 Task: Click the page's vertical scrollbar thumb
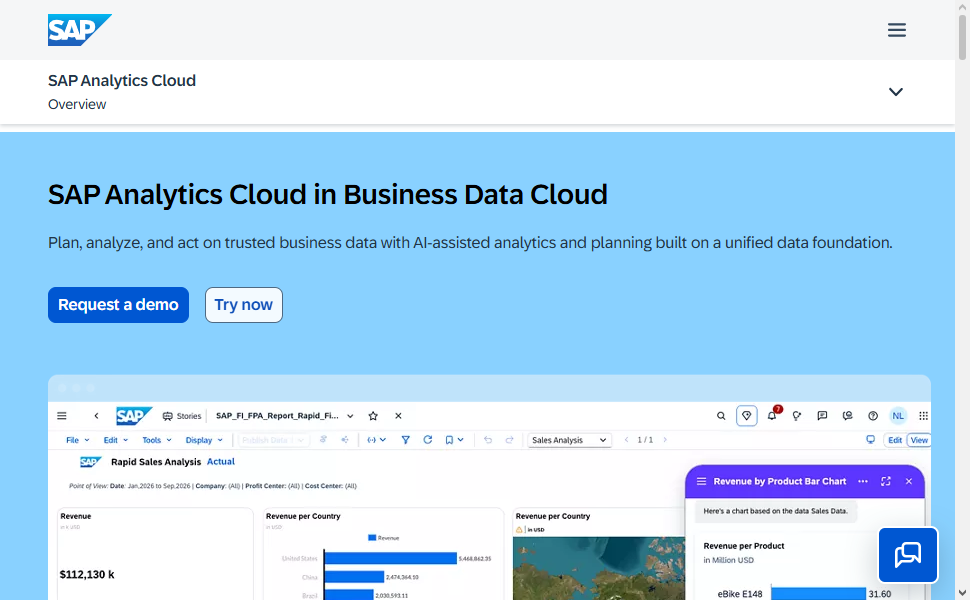point(962,37)
